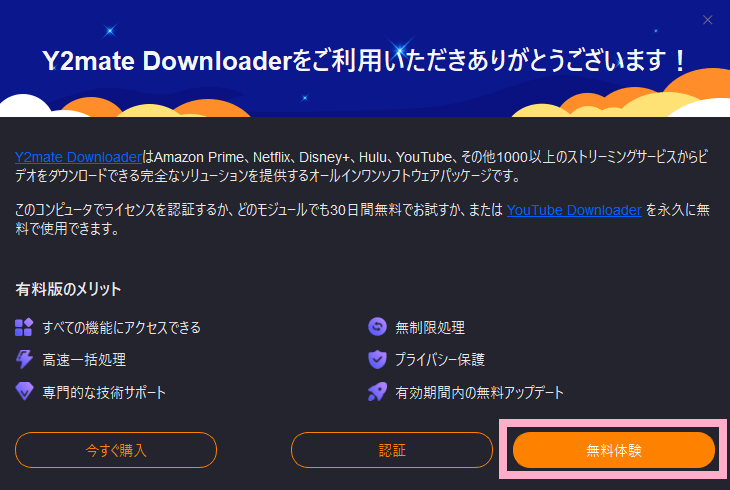Viewport: 730px width, 490px height.
Task: Click the diamond icon for 専門的な技術サポート
Action: [24, 392]
